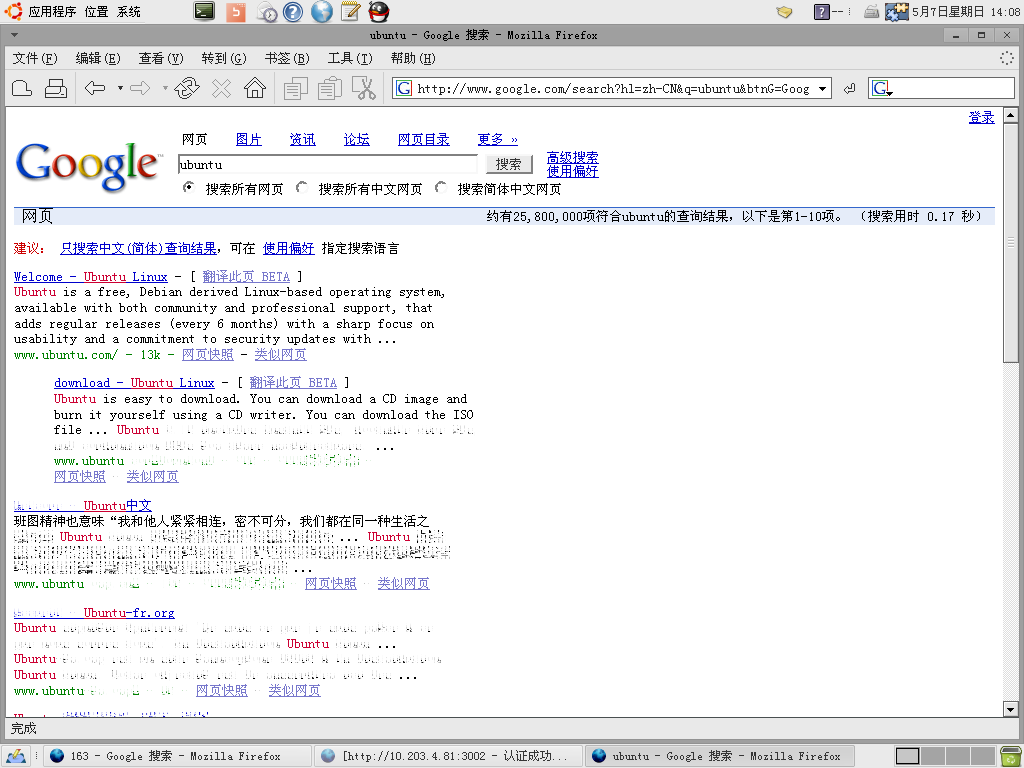Screen dimensions: 1024x768
Task: Open the 编辑(E) menu
Action: [98, 59]
